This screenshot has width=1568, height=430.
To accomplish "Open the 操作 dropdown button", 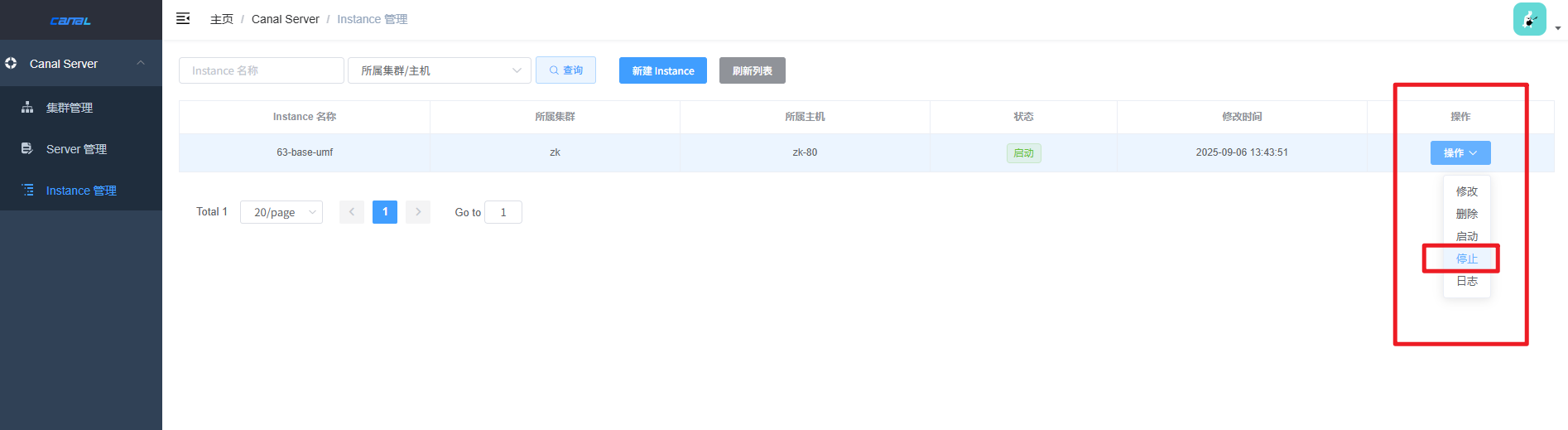I will [x=1460, y=152].
